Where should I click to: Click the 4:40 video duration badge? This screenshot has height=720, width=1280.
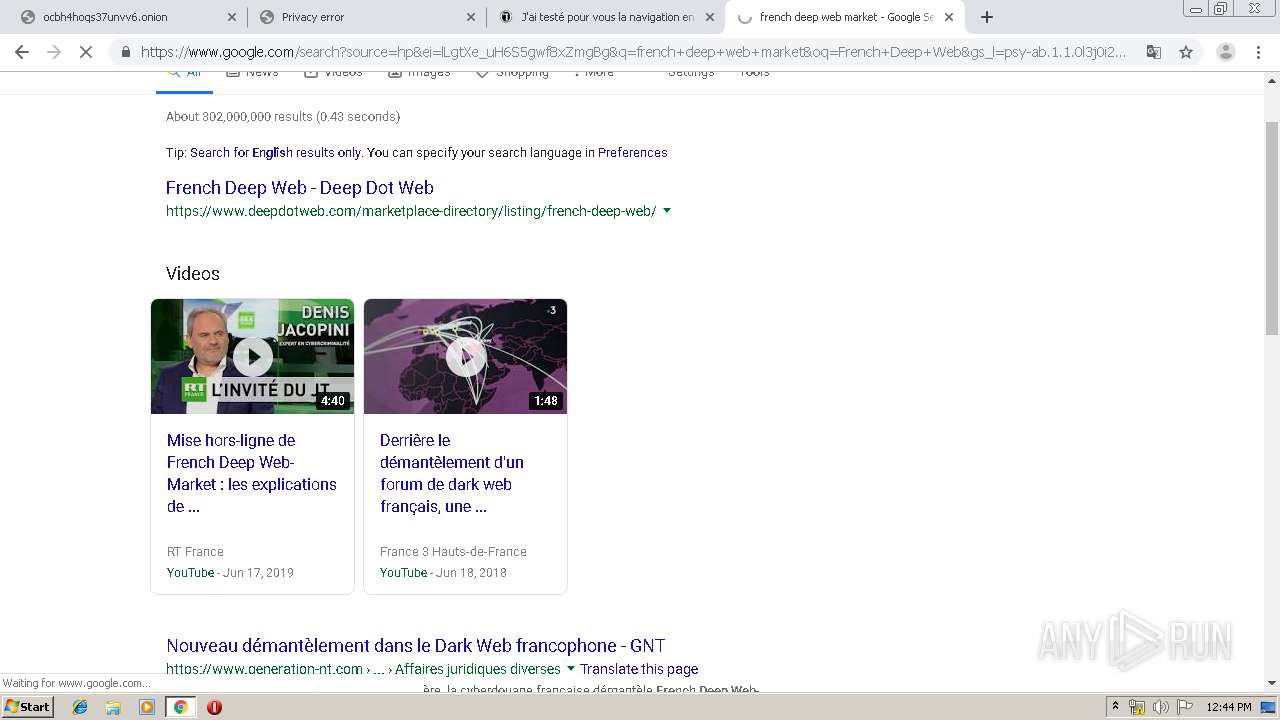332,401
